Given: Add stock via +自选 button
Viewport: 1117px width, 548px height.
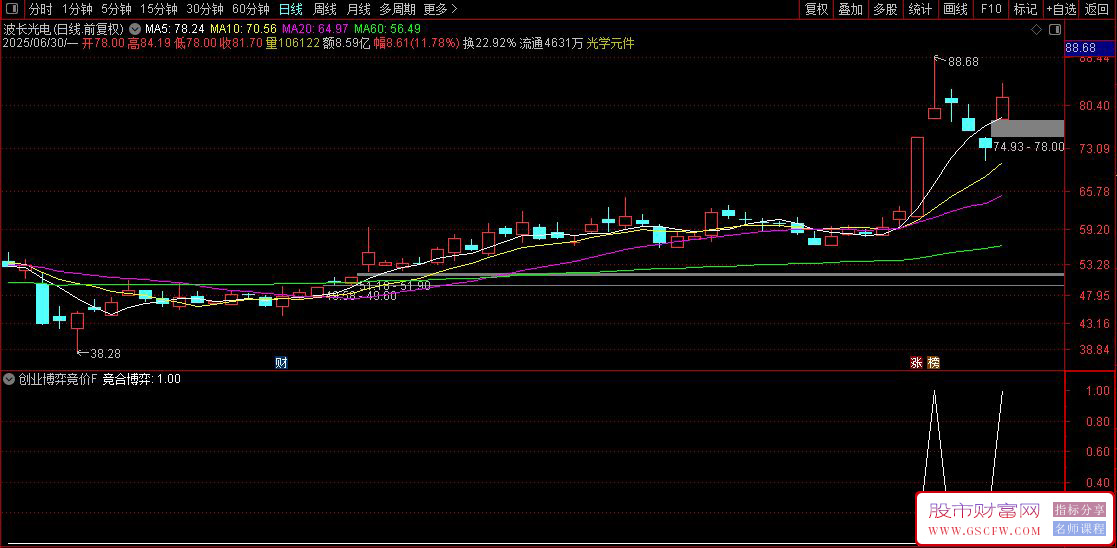Looking at the screenshot, I should 1061,9.
